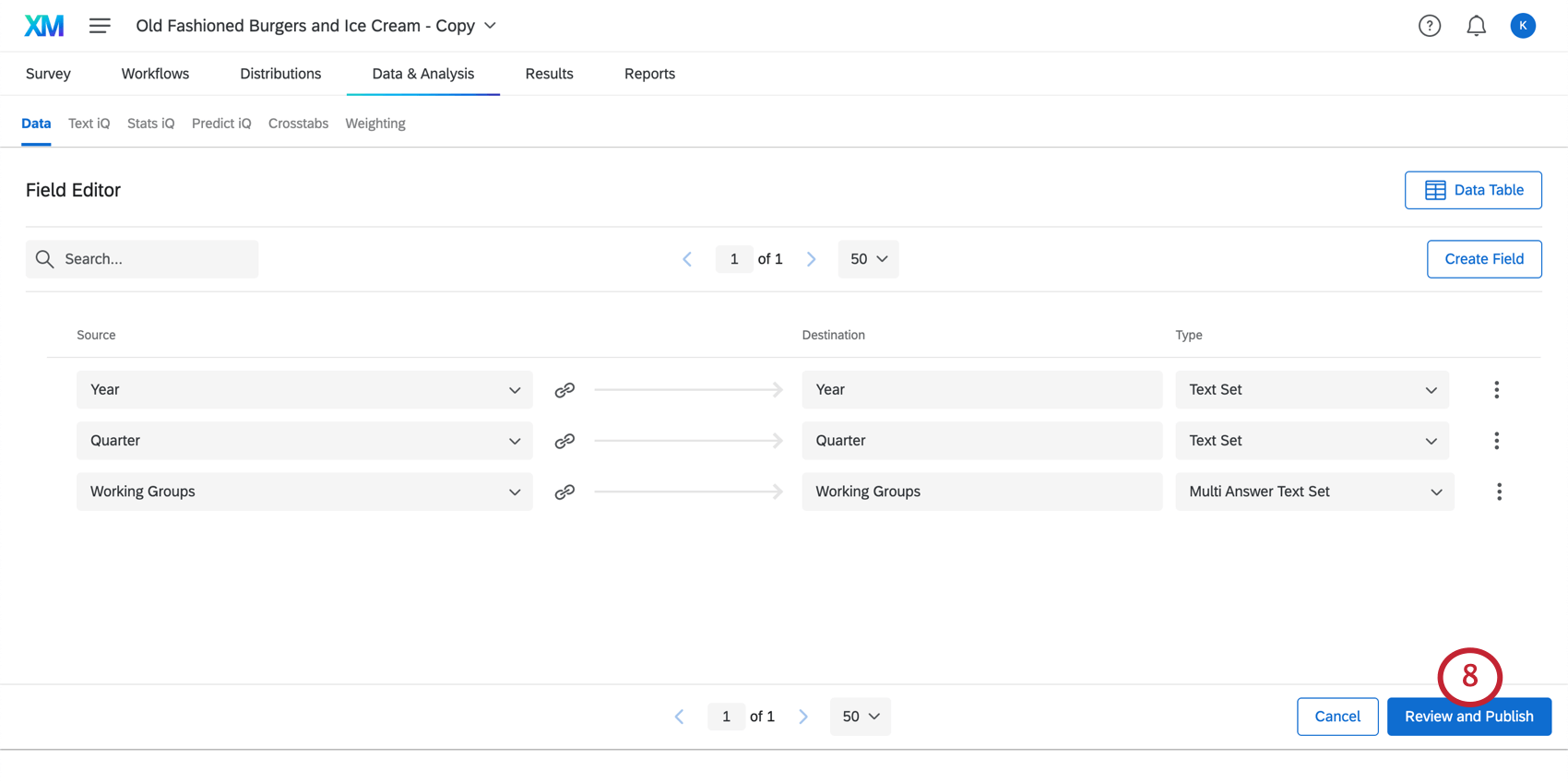Expand the survey name project dropdown
1568x782 pixels.
pos(491,26)
